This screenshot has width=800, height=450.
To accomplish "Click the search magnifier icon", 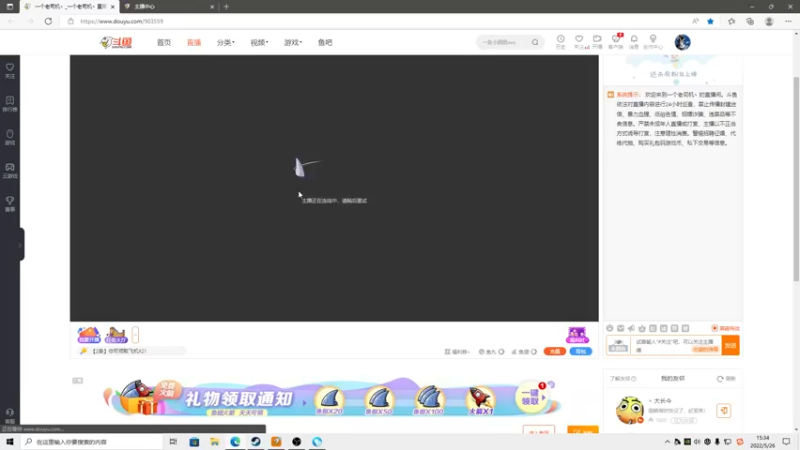I will tap(535, 42).
